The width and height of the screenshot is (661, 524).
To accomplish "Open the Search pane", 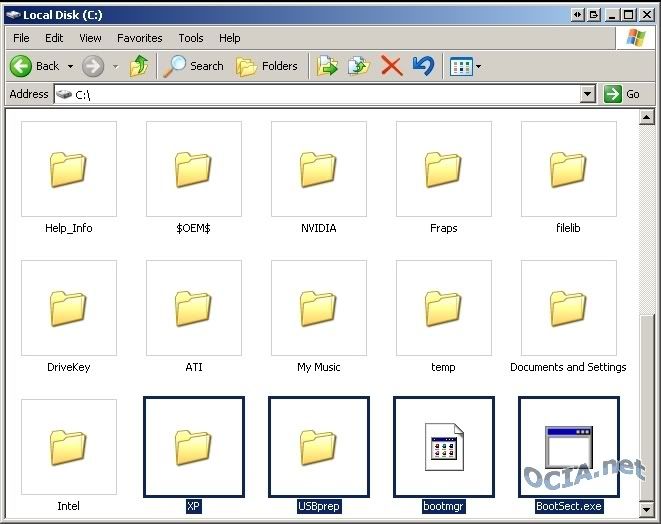I will (x=194, y=66).
